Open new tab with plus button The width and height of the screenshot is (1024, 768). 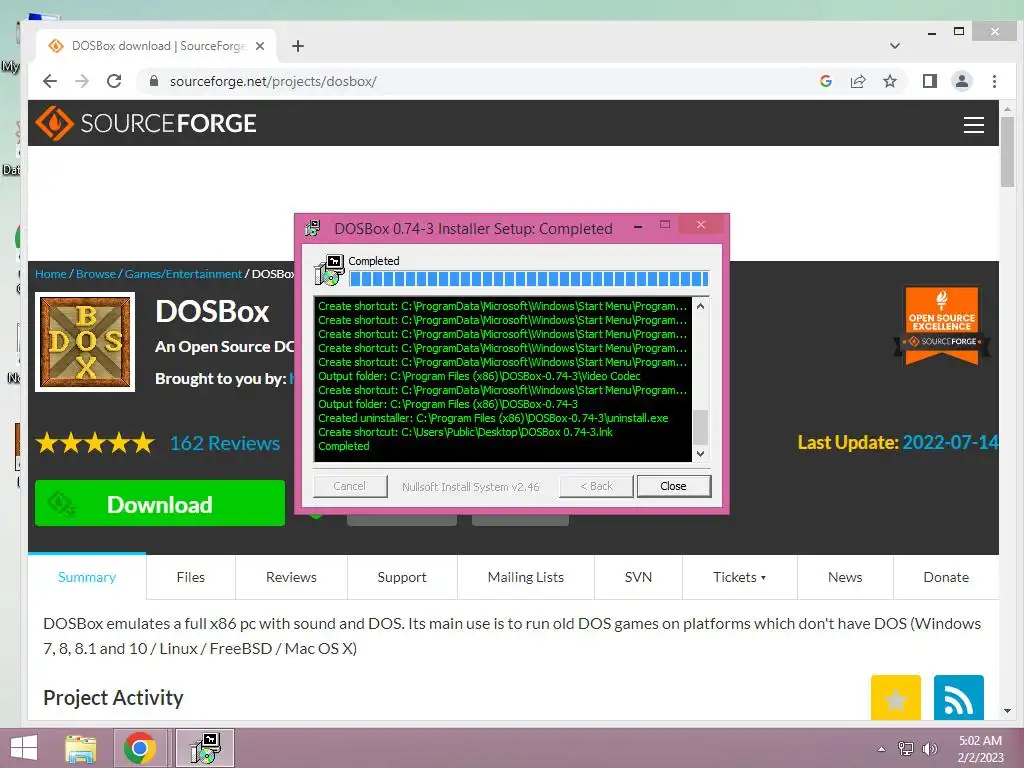(298, 46)
